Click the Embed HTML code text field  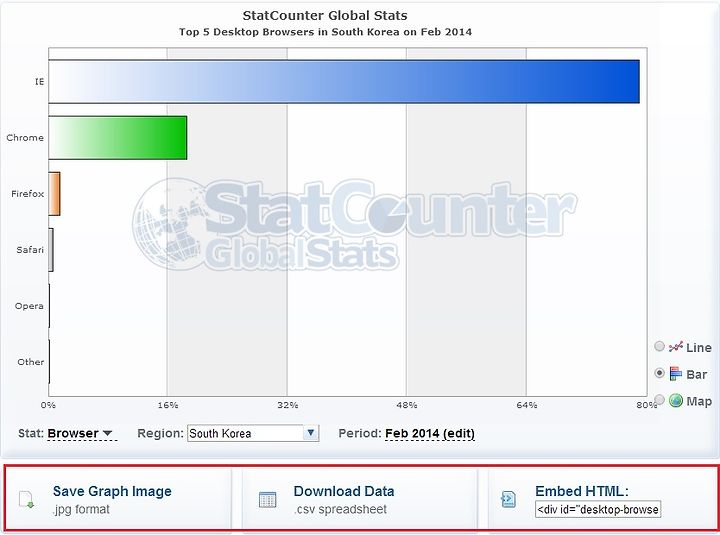pyautogui.click(x=598, y=509)
